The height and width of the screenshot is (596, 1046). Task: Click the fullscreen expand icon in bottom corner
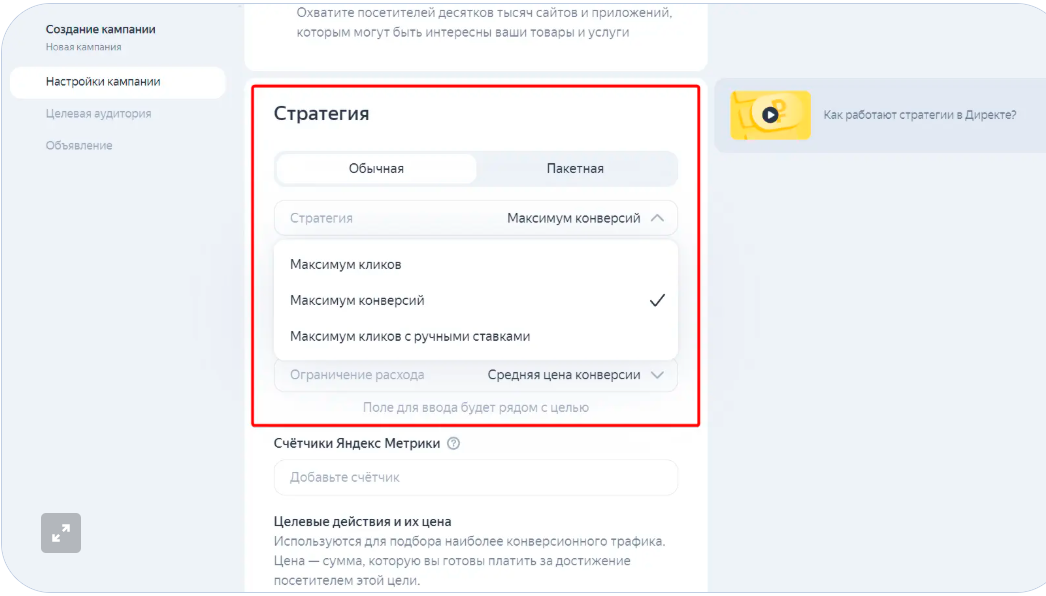tap(60, 533)
